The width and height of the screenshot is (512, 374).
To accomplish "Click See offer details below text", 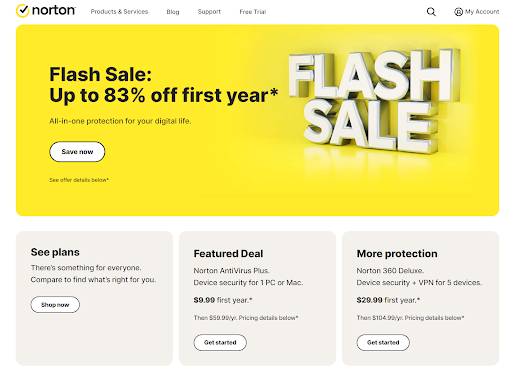I will tap(79, 180).
